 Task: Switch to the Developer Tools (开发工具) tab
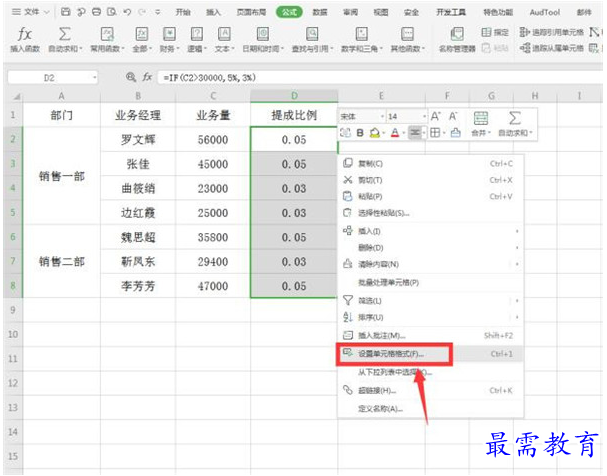tap(451, 12)
